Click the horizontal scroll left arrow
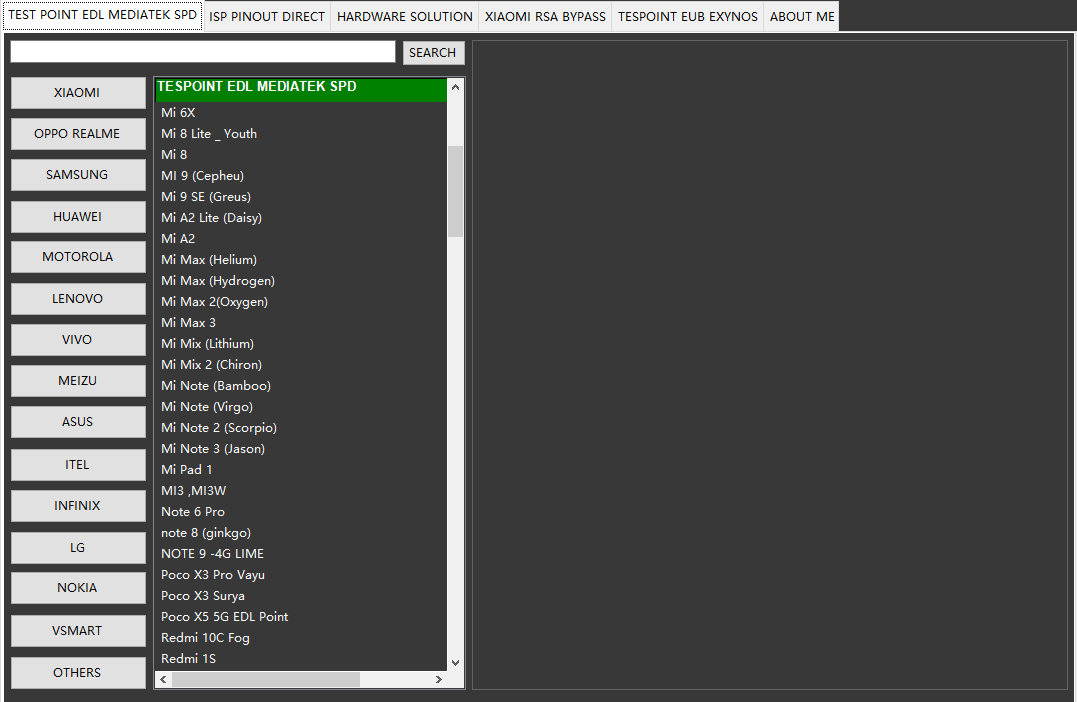Viewport: 1077px width, 702px height. pyautogui.click(x=164, y=680)
